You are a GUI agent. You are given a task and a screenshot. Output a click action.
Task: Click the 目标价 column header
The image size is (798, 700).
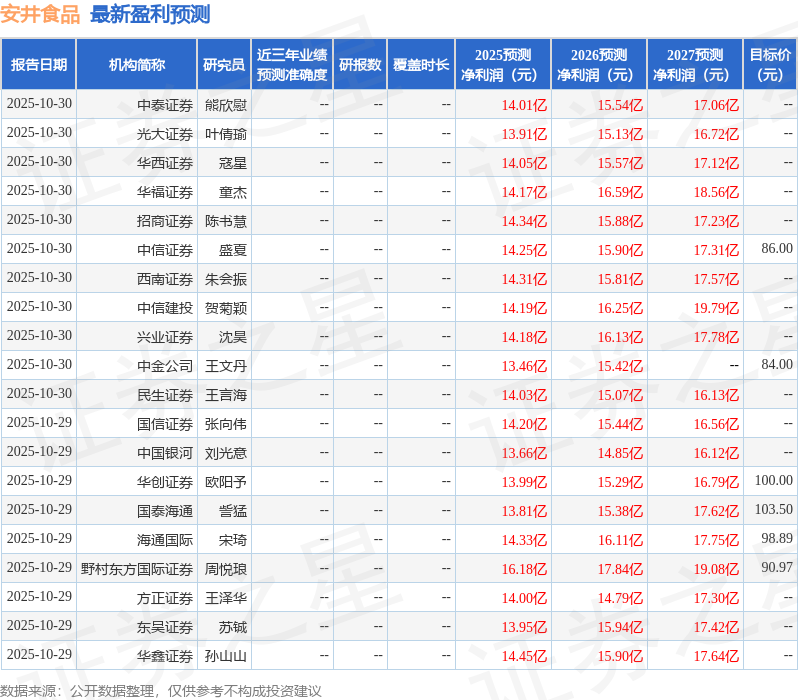pos(770,65)
